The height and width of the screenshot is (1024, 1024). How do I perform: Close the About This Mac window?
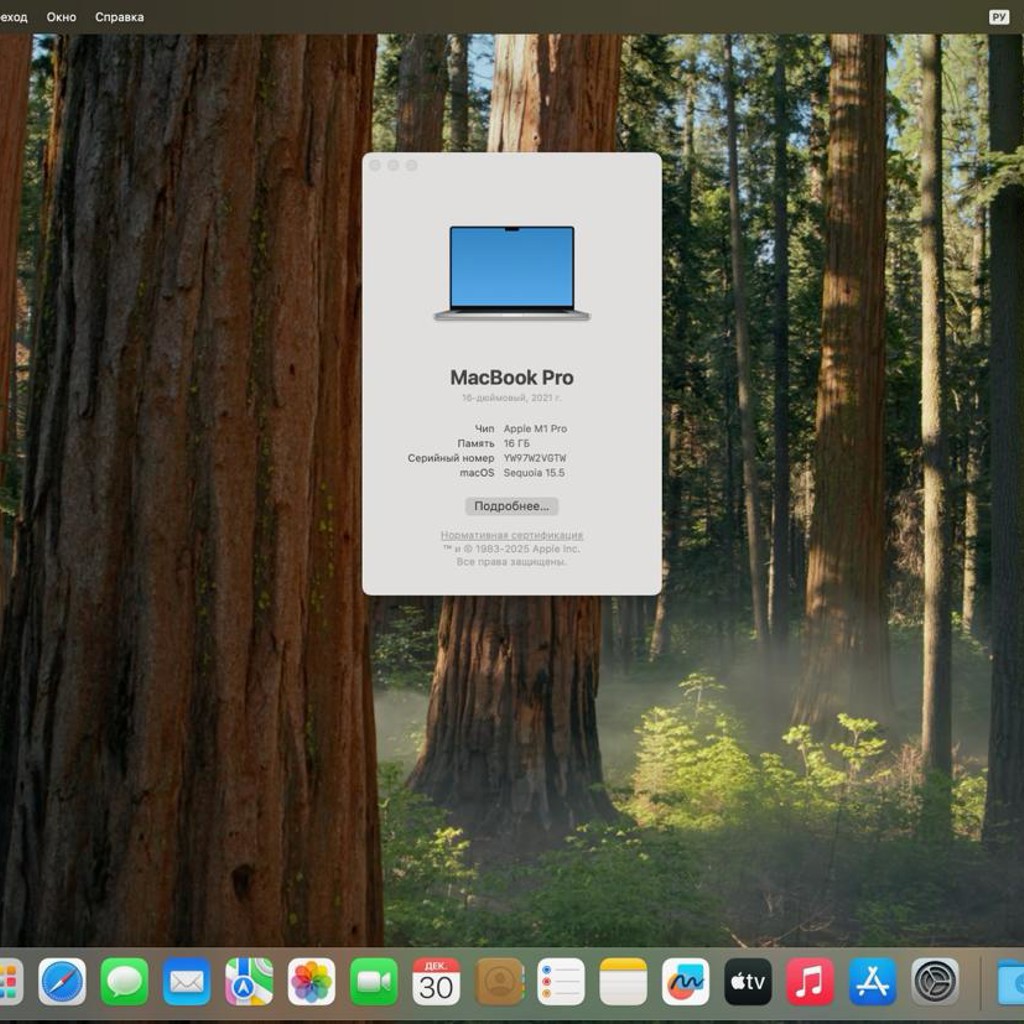pyautogui.click(x=375, y=165)
